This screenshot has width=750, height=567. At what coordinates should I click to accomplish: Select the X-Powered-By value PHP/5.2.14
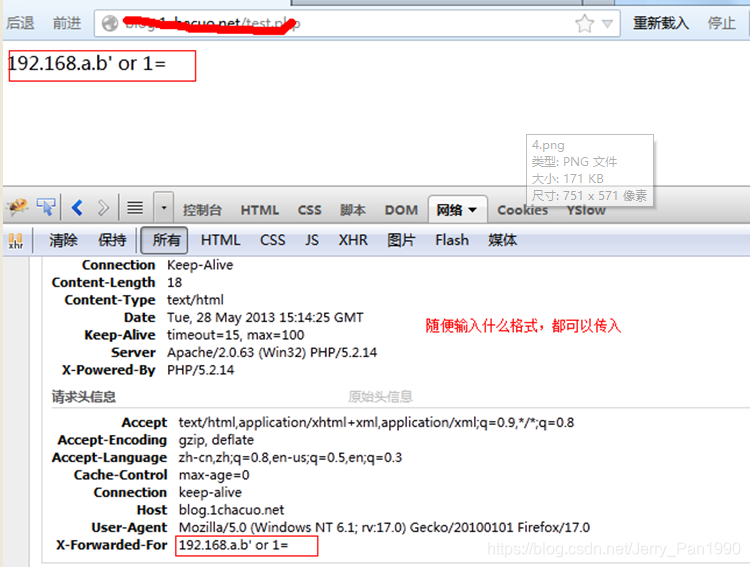click(x=200, y=370)
